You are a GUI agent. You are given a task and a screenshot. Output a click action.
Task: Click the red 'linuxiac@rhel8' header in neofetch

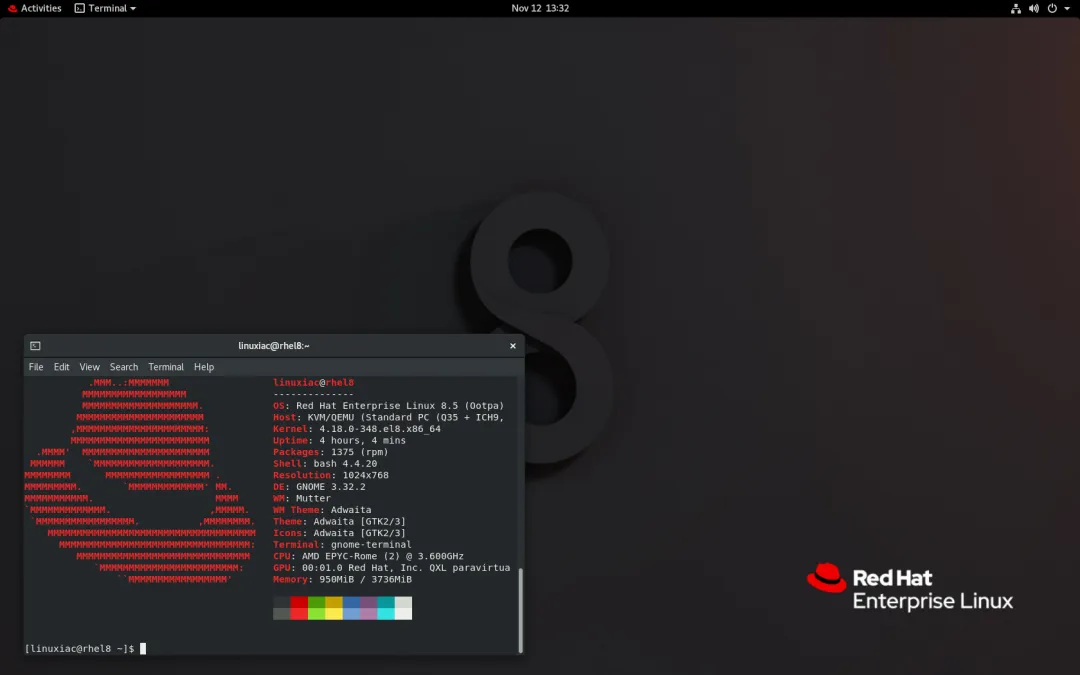(x=313, y=382)
